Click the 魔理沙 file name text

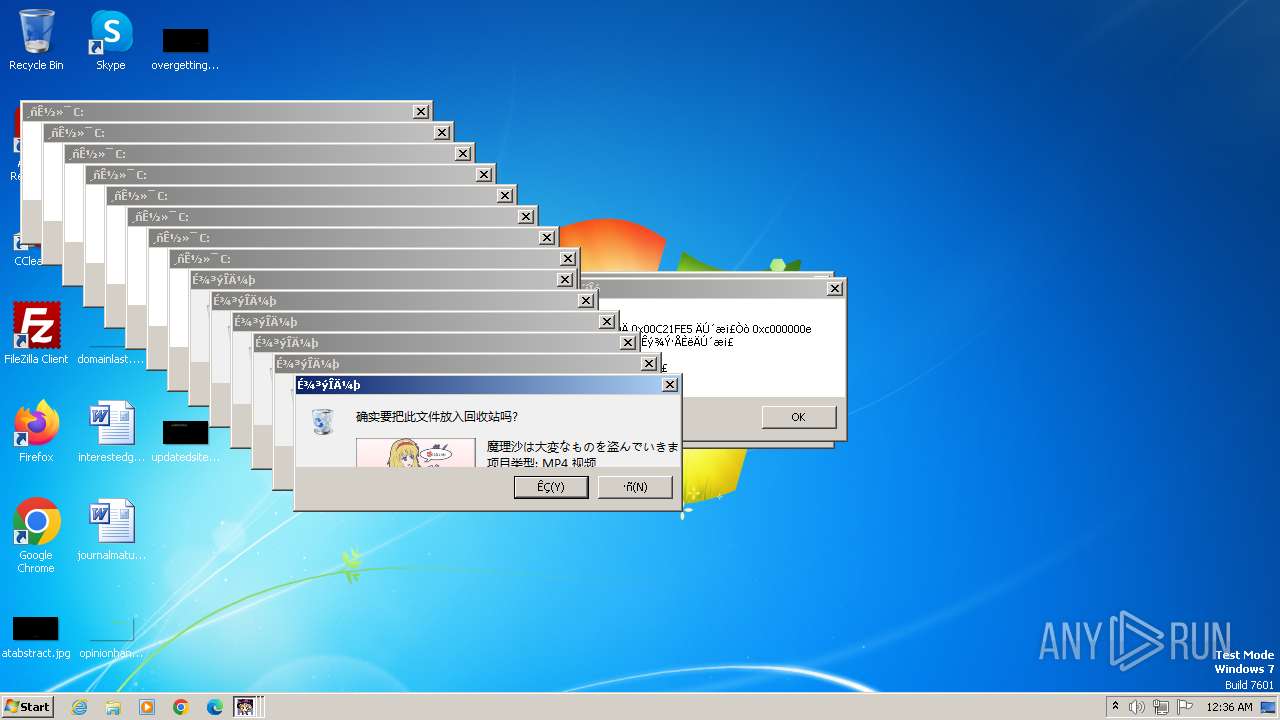[x=583, y=447]
